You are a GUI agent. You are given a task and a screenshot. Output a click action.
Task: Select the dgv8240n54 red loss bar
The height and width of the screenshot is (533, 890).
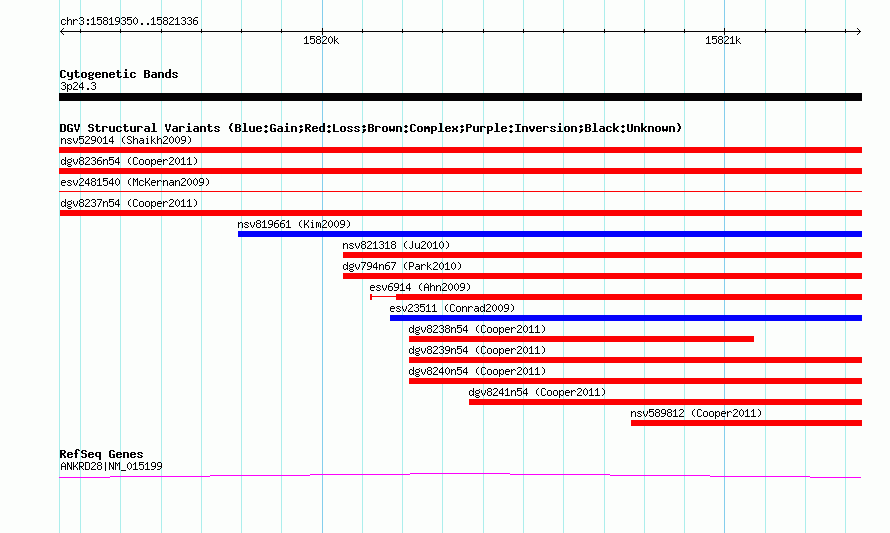[635, 381]
